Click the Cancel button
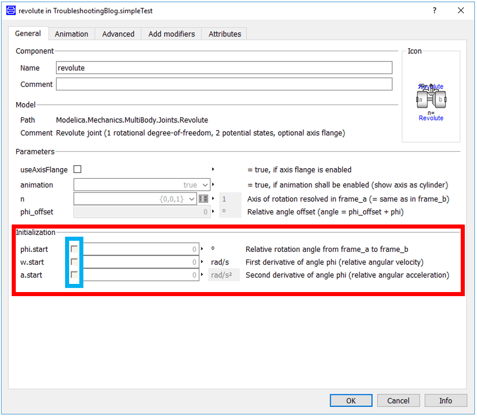Screen dimensions: 477x417 tap(398, 400)
